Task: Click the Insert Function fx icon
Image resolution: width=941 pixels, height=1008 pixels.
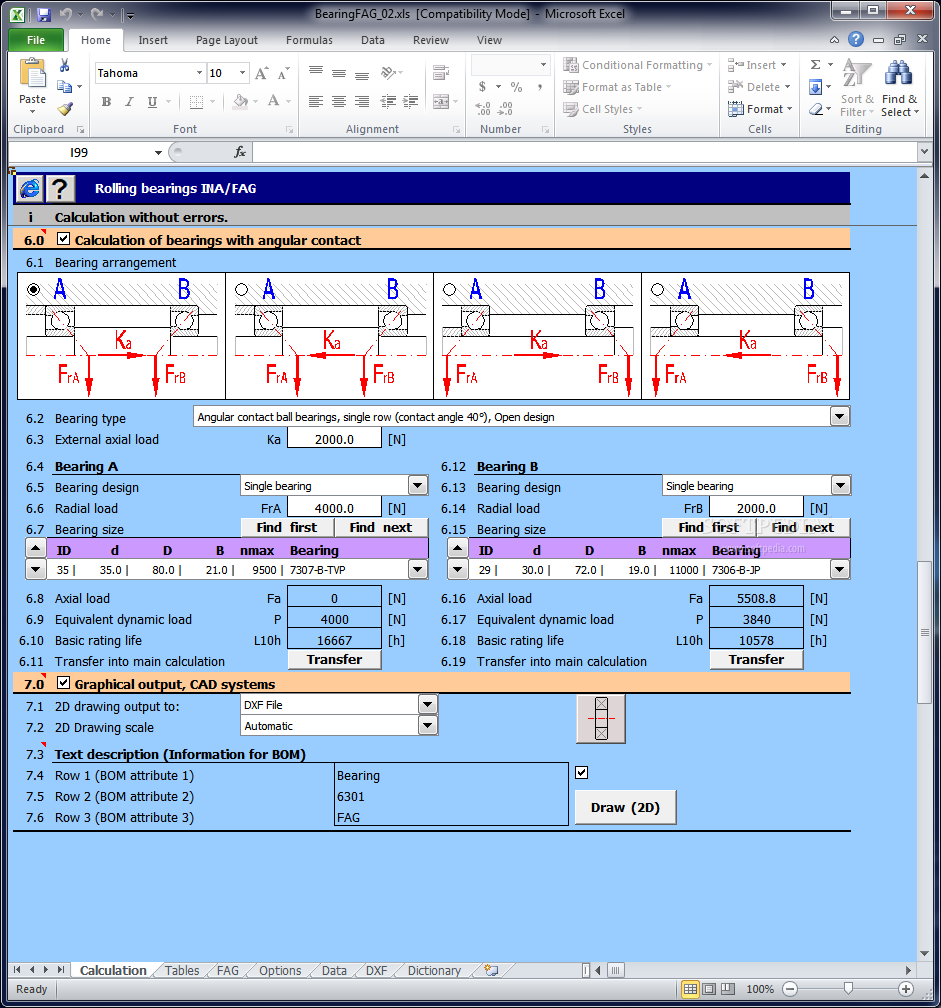Action: [240, 152]
